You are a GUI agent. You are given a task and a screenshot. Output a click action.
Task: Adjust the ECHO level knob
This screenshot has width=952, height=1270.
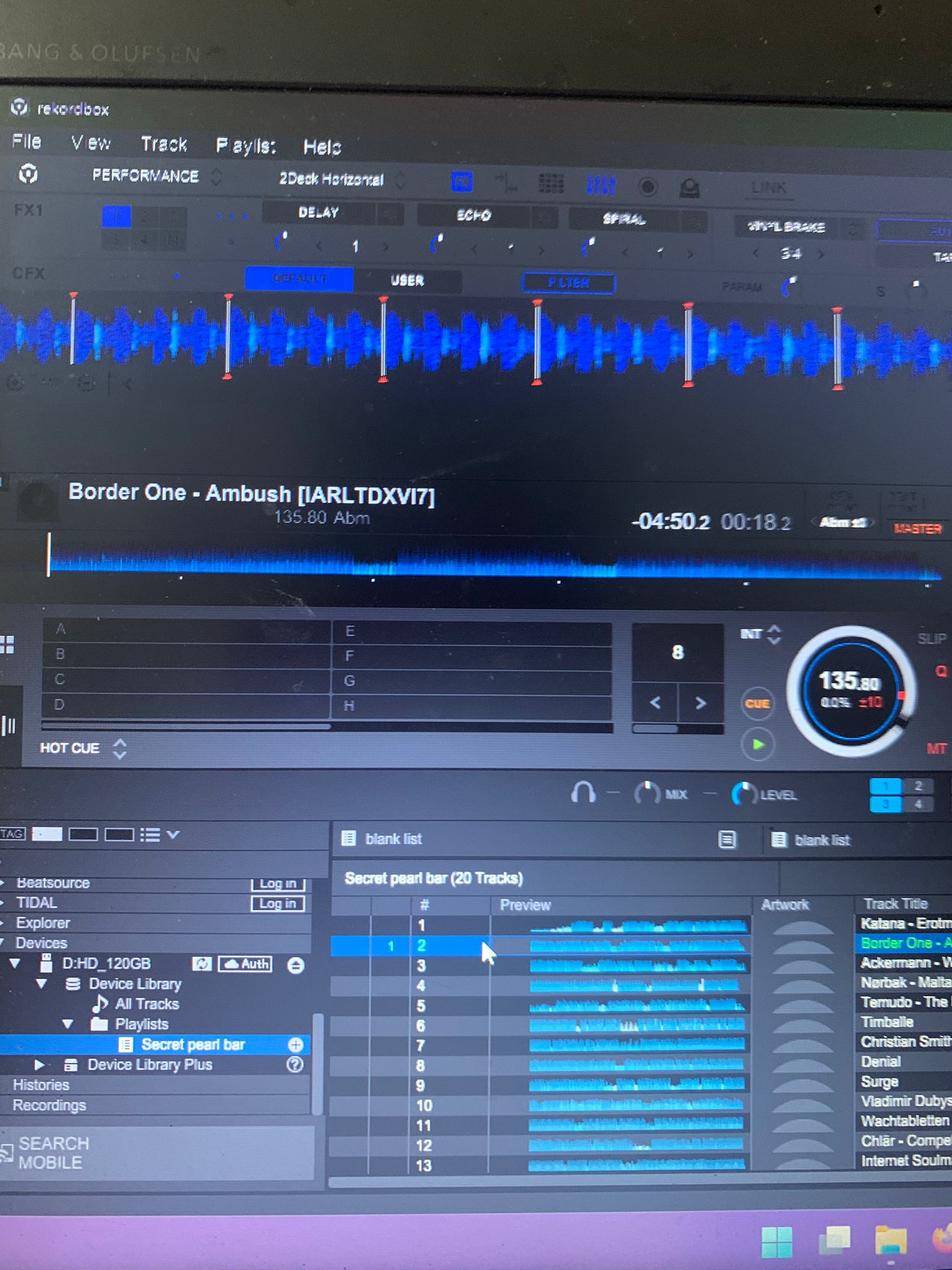tap(437, 244)
